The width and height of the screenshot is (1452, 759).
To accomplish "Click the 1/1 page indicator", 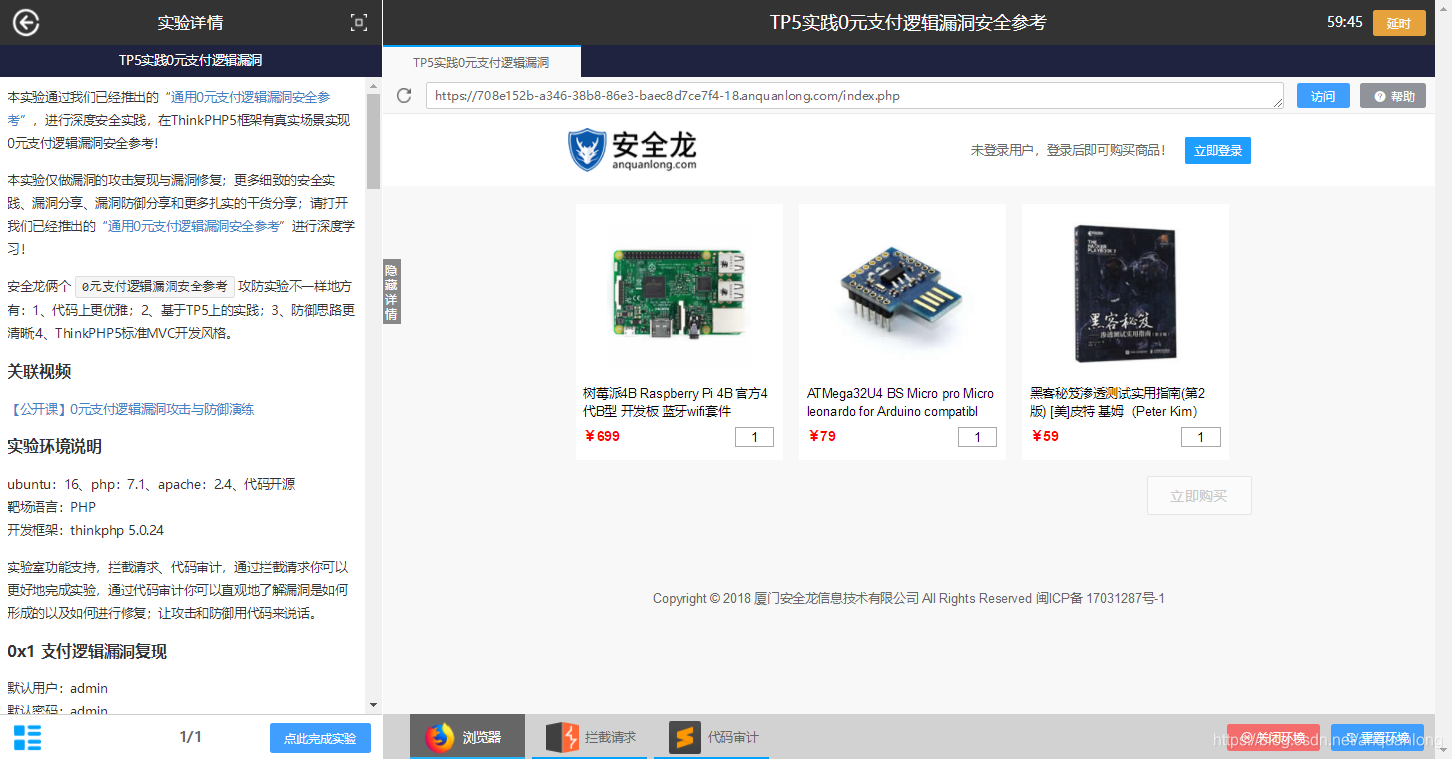I will (x=191, y=737).
